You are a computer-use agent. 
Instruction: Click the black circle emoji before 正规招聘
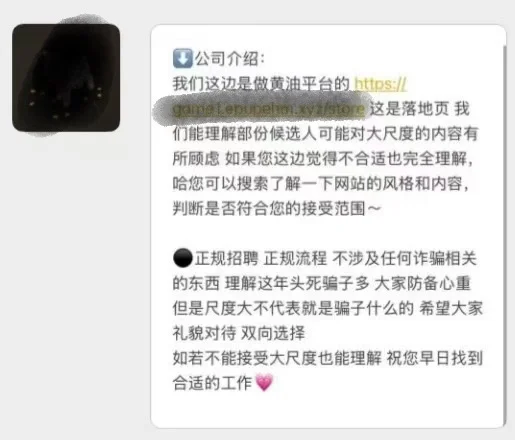pyautogui.click(x=183, y=258)
